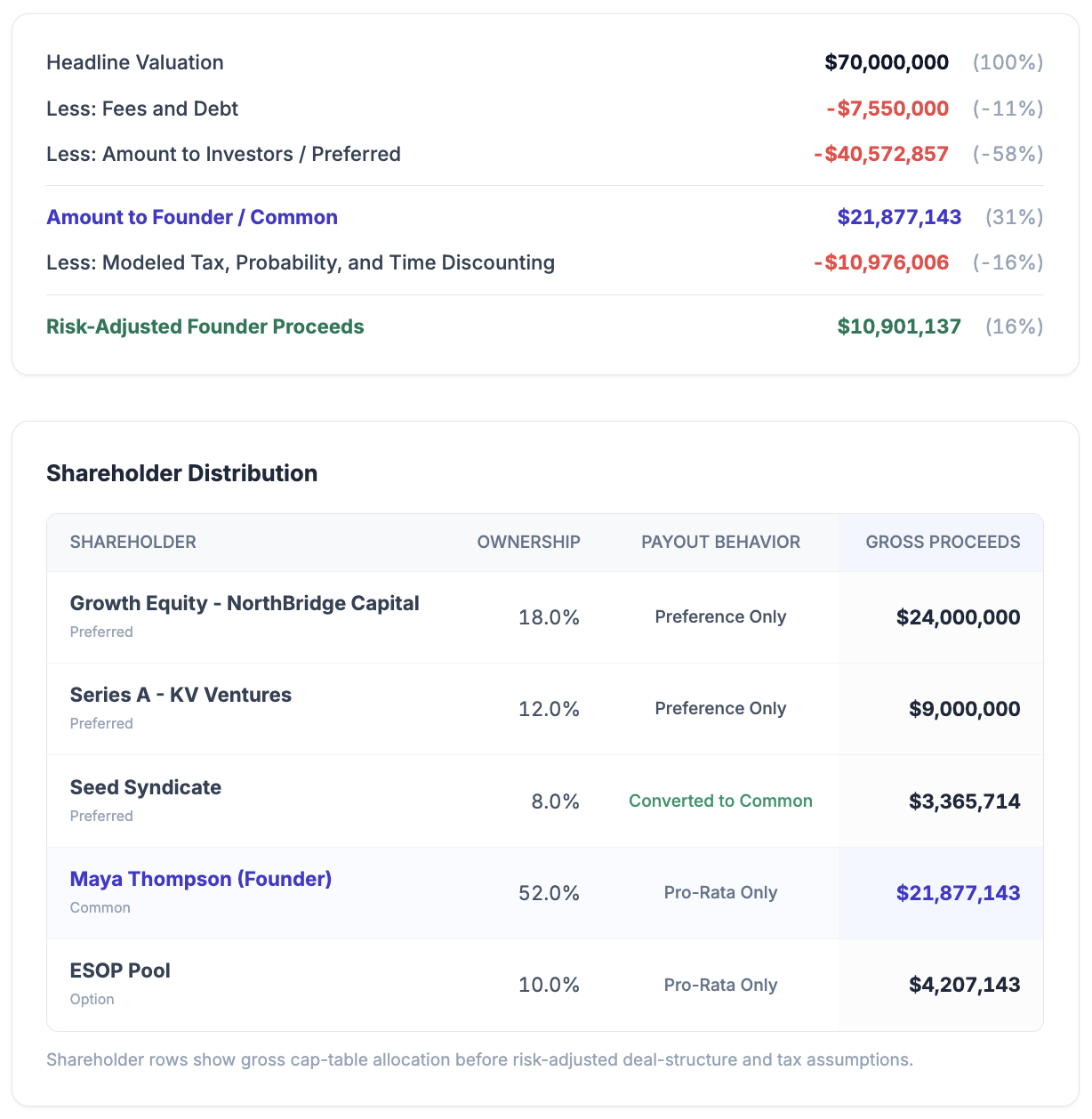Viewport: 1092px width, 1119px height.
Task: Click the Shareholder Distribution heading
Action: (182, 473)
